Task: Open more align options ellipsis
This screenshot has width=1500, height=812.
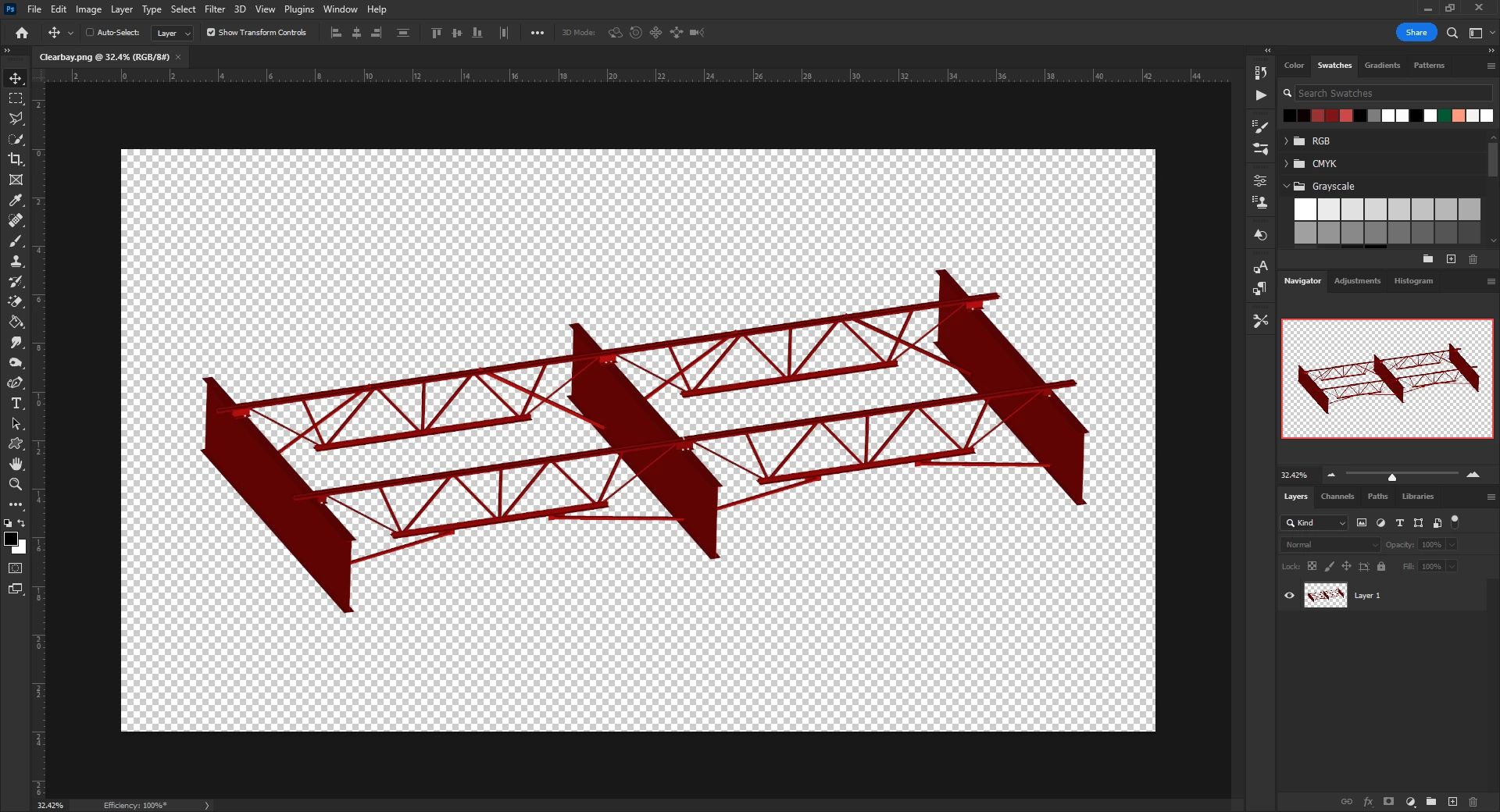Action: [537, 33]
